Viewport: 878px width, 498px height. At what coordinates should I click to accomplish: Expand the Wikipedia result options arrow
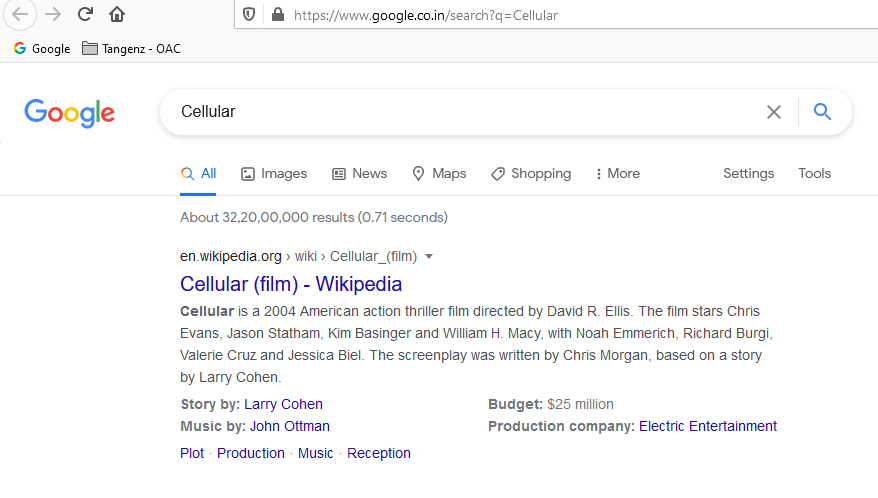pyautogui.click(x=429, y=257)
